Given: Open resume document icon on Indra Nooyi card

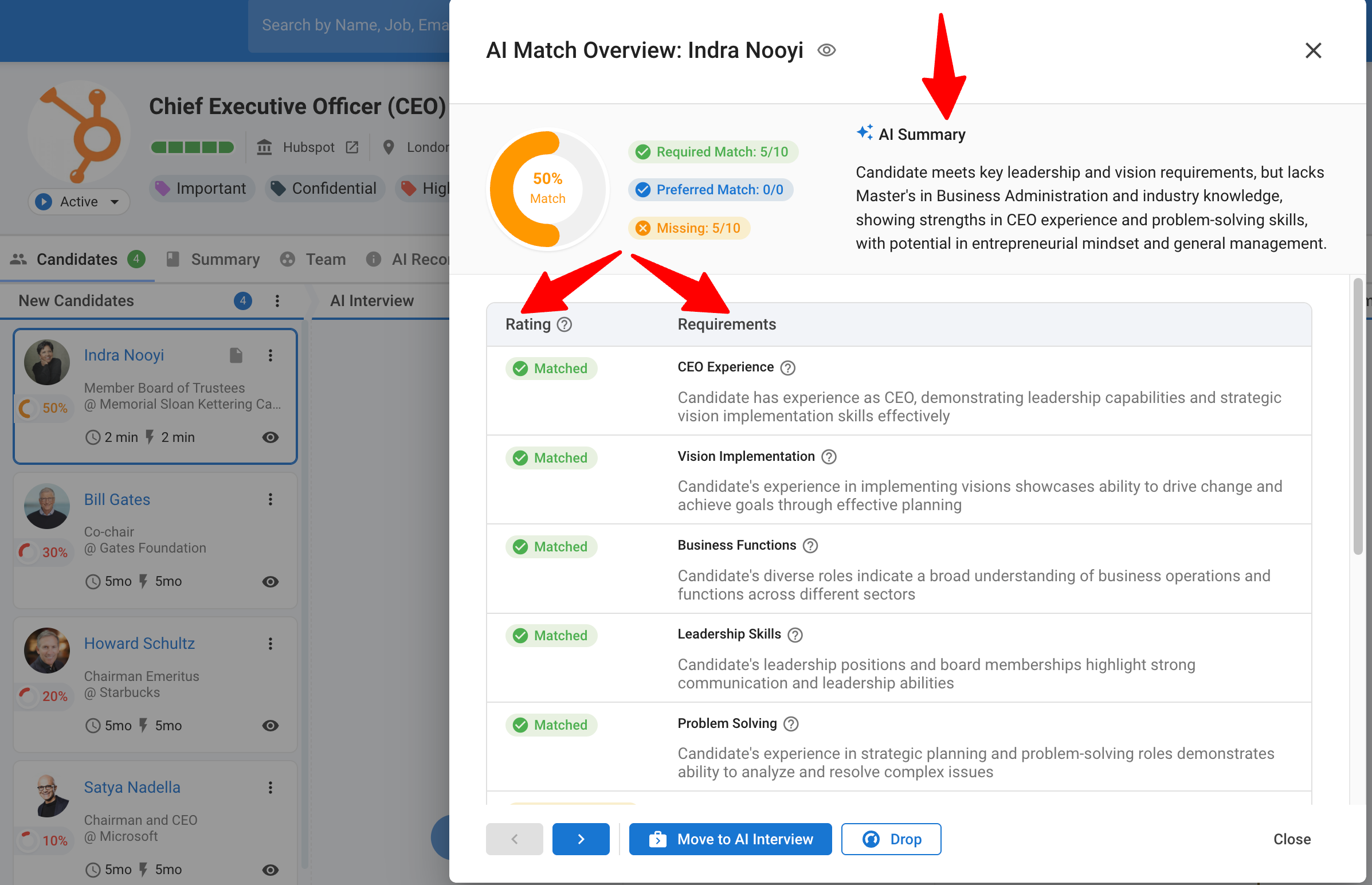Looking at the screenshot, I should 236,356.
